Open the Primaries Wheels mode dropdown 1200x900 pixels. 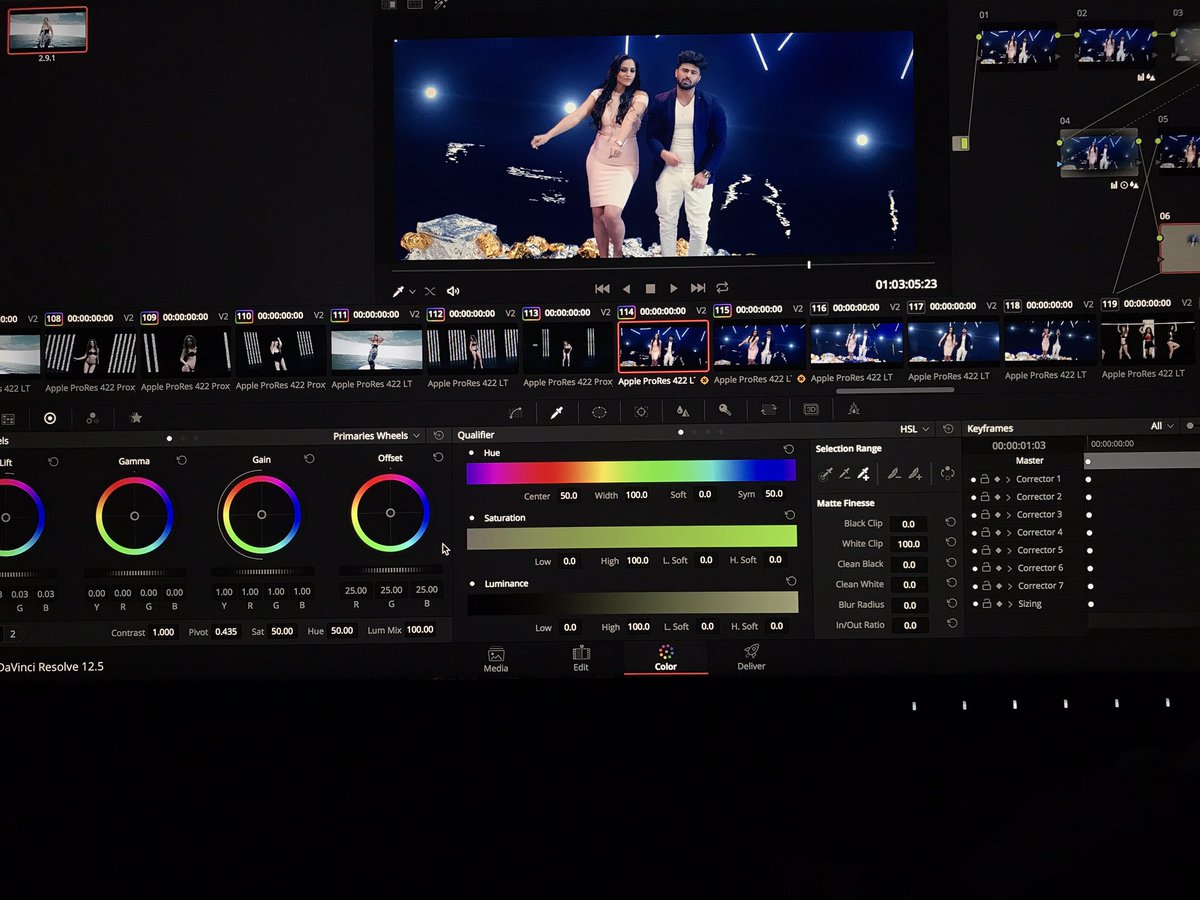click(376, 436)
